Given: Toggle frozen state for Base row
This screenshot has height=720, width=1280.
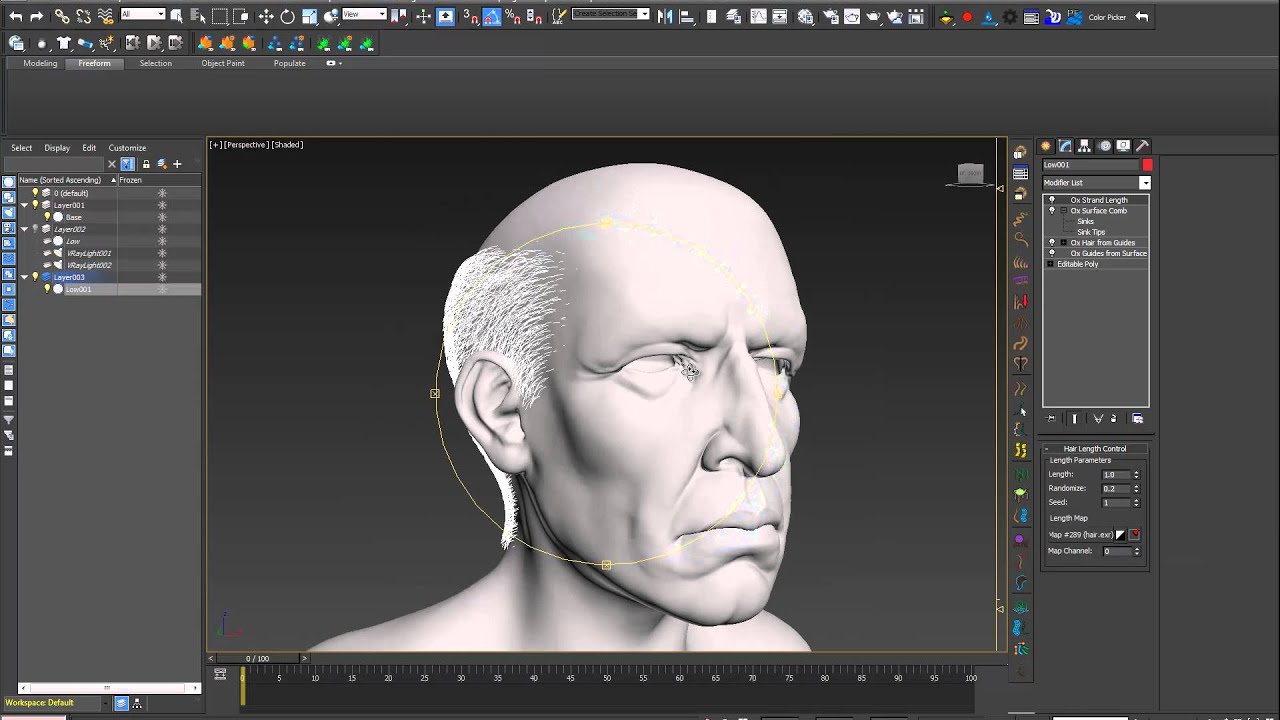Looking at the screenshot, I should tap(162, 217).
